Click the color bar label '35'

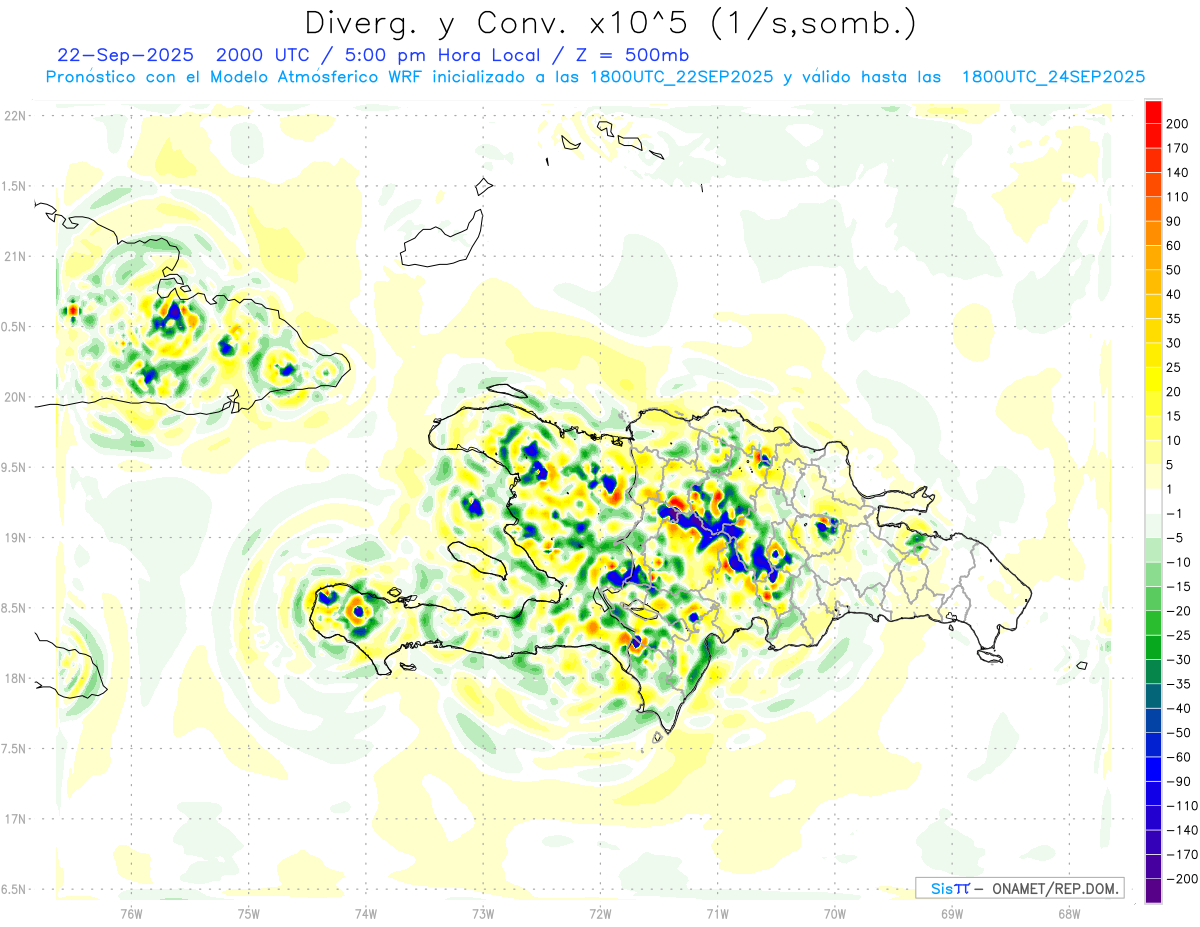pyautogui.click(x=1175, y=319)
